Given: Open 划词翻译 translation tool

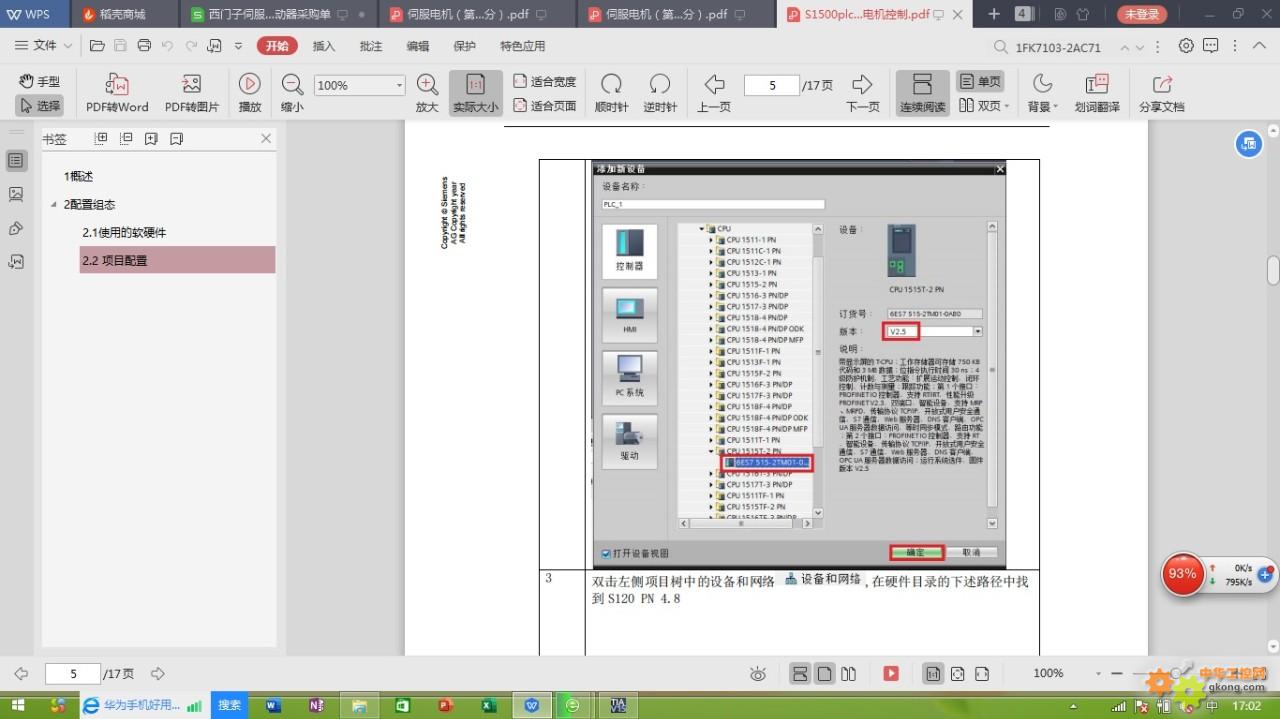Looking at the screenshot, I should 1097,93.
